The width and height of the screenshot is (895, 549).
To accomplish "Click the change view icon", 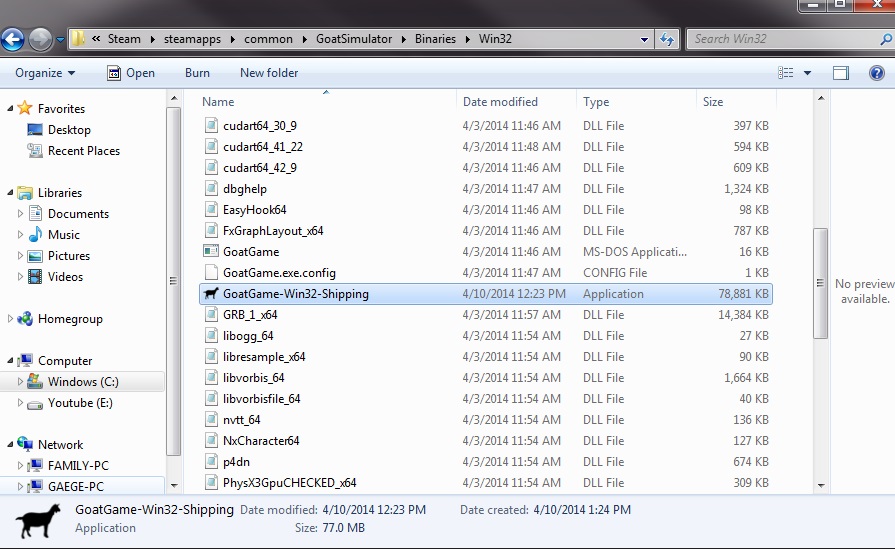I will click(785, 73).
